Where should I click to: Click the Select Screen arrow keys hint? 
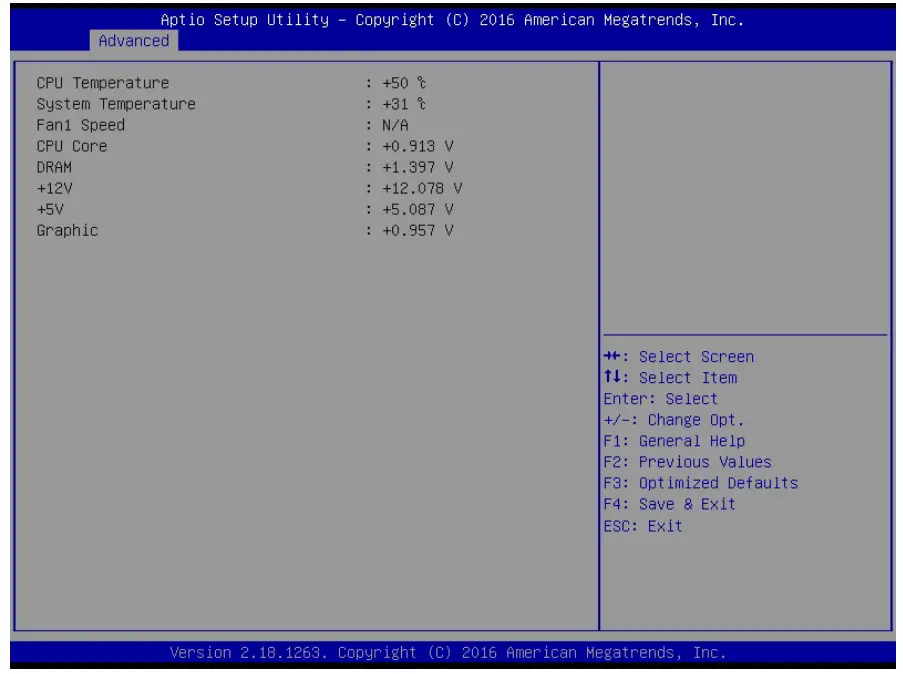click(x=679, y=357)
